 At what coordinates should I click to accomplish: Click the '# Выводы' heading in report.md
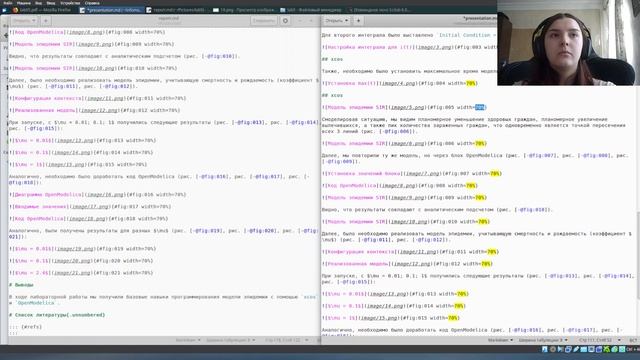point(21,285)
